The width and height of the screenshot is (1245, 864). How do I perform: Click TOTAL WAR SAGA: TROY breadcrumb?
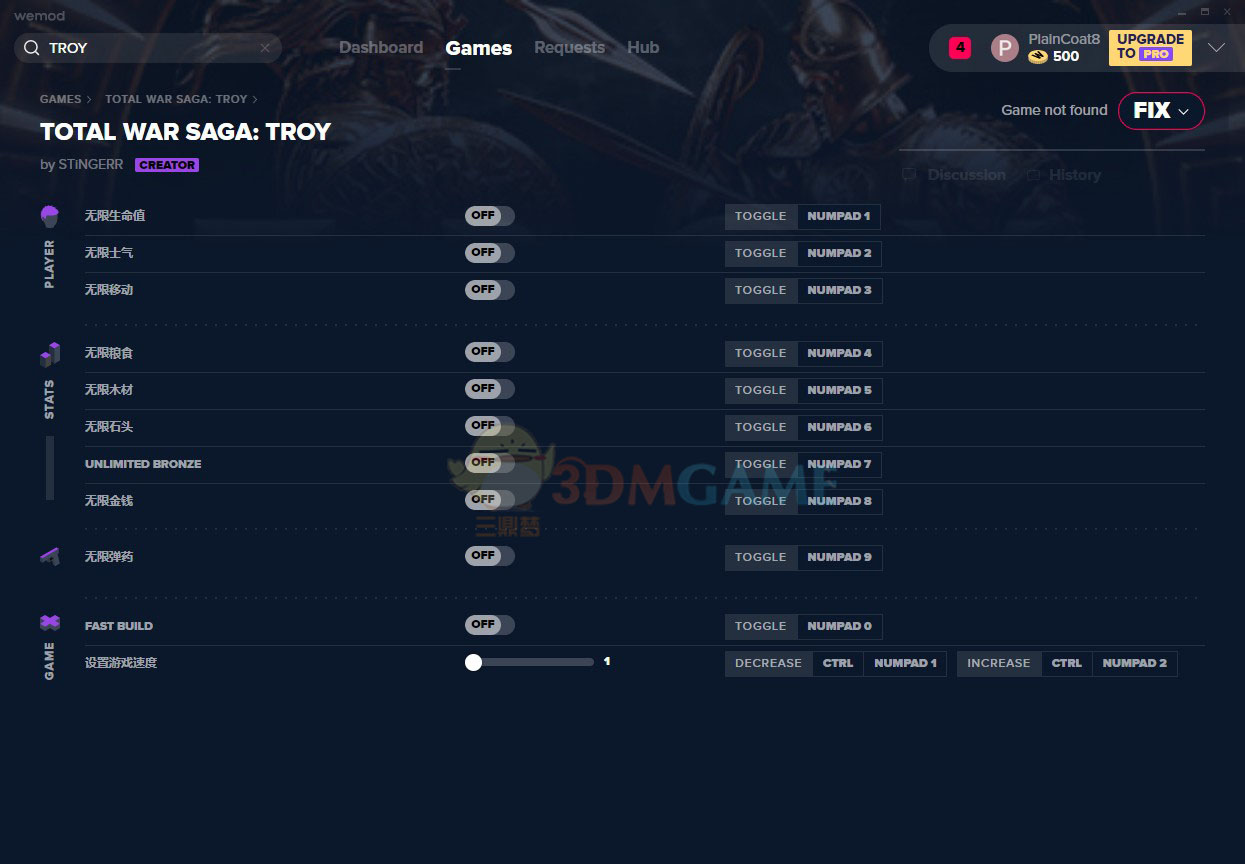(x=176, y=99)
